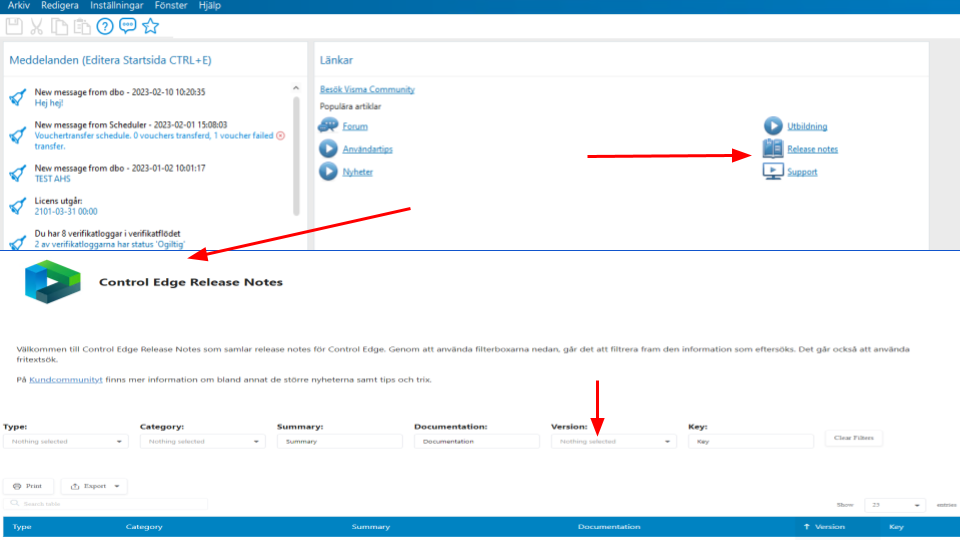The image size is (960, 540).
Task: Click the Meddelanden (Editera Startsida) heading
Action: [x=110, y=60]
